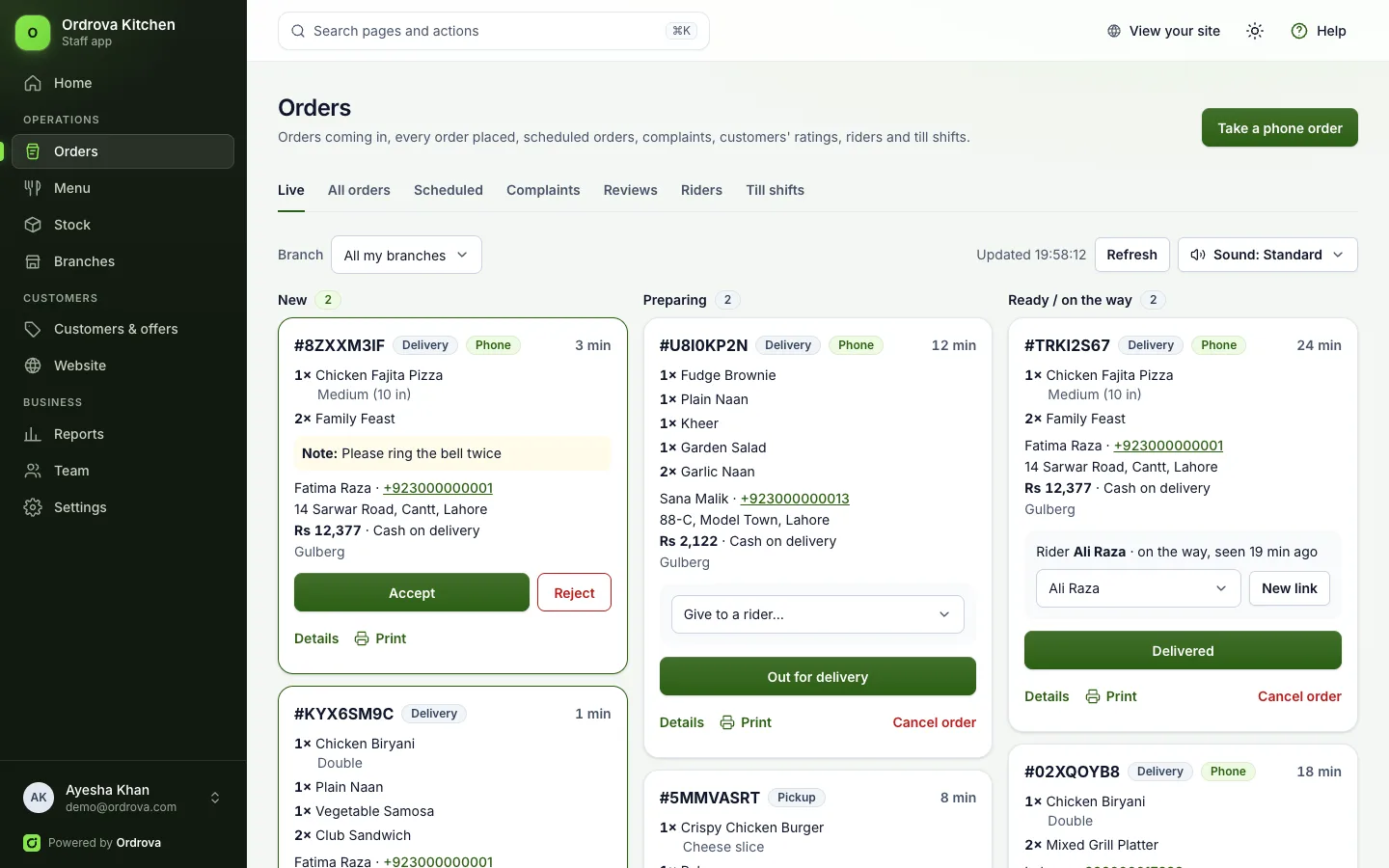The image size is (1389, 868).
Task: Click the Refresh button
Action: (x=1132, y=255)
